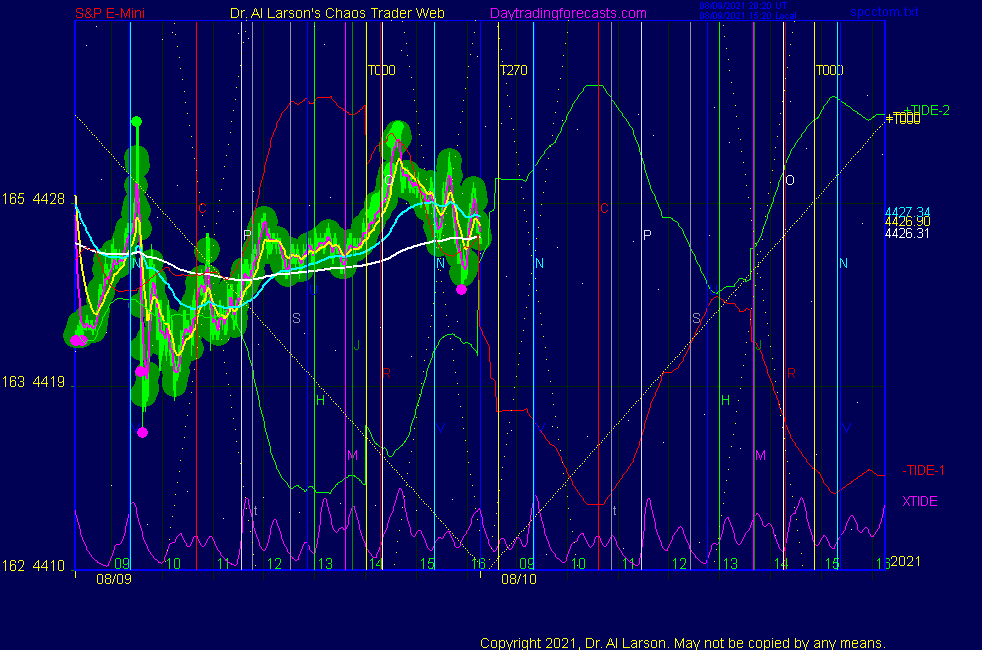This screenshot has height=650, width=982.
Task: Click the red C marker on 08/10
Action: (x=604, y=209)
